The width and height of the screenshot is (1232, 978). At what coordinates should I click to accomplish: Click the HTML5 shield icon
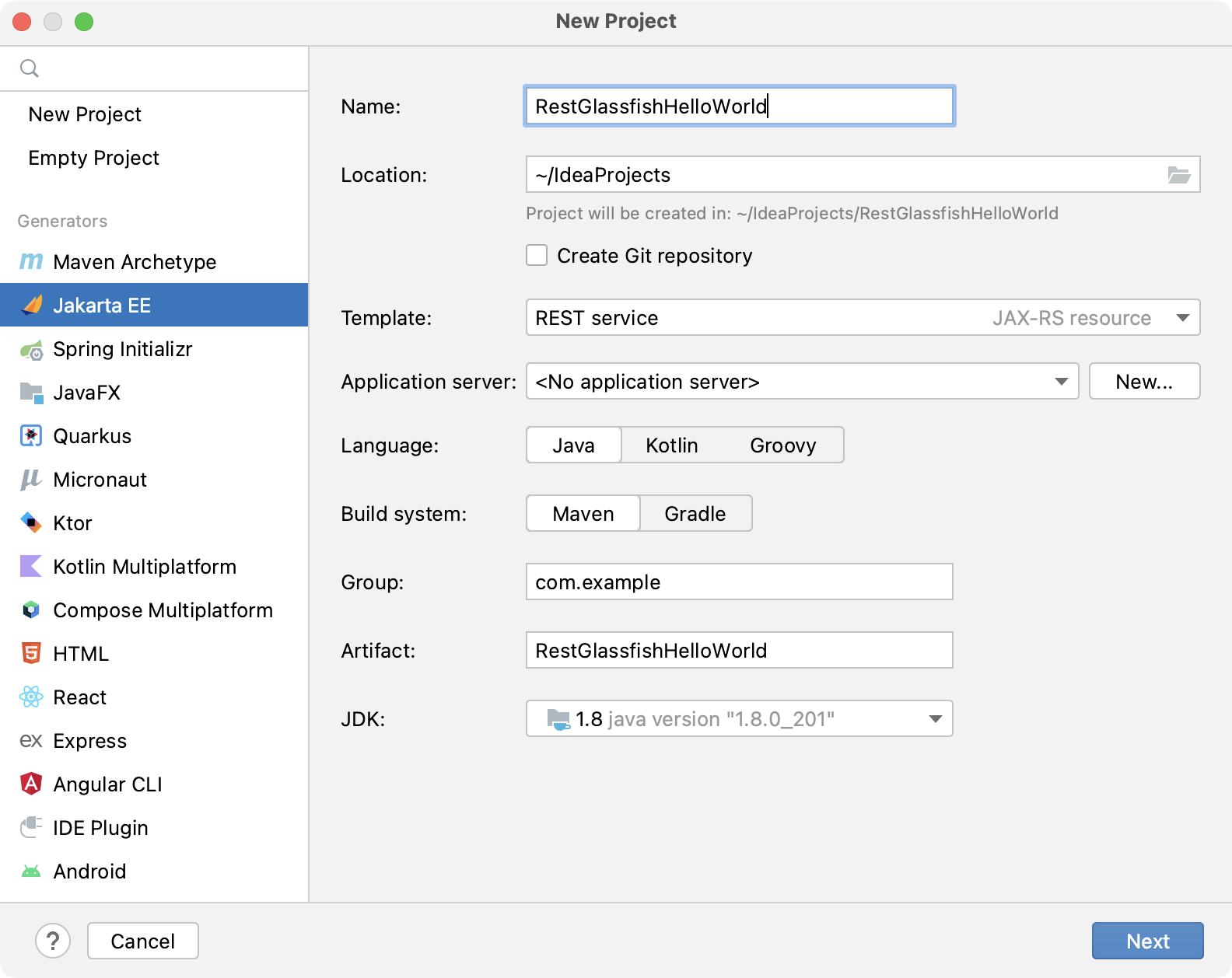tap(31, 653)
